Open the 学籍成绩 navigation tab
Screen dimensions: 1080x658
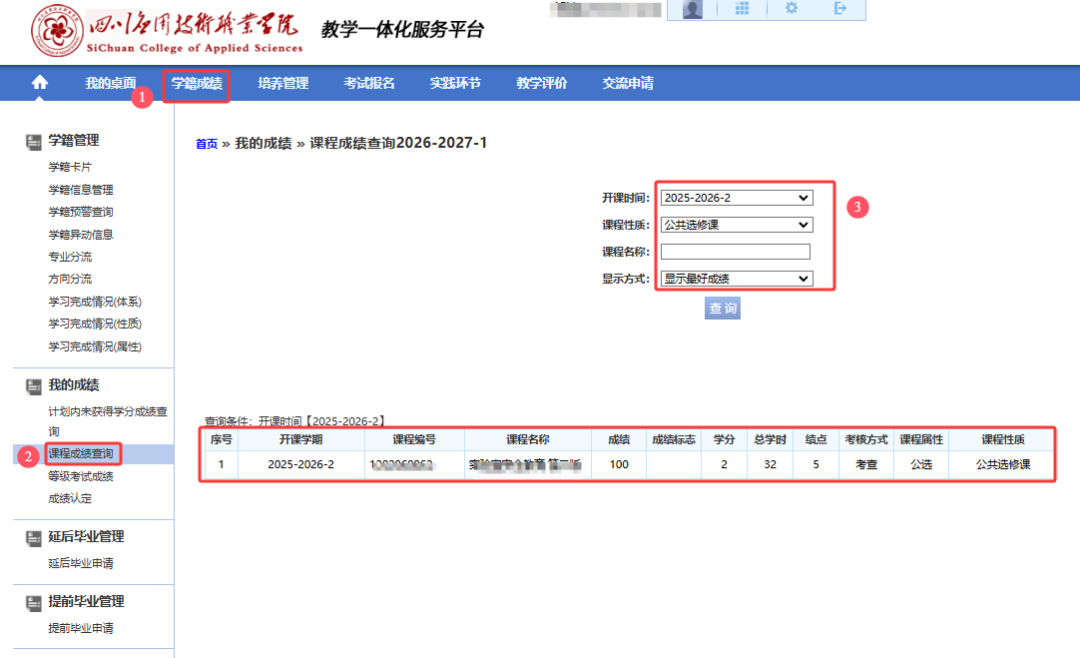[196, 83]
